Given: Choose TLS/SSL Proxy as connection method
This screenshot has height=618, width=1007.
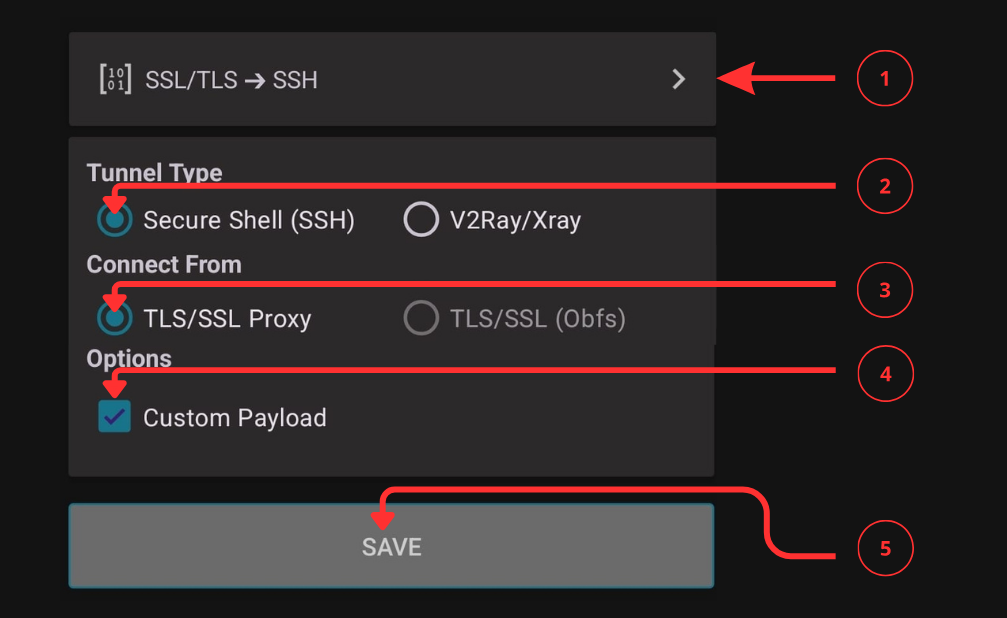Looking at the screenshot, I should coord(114,317).
